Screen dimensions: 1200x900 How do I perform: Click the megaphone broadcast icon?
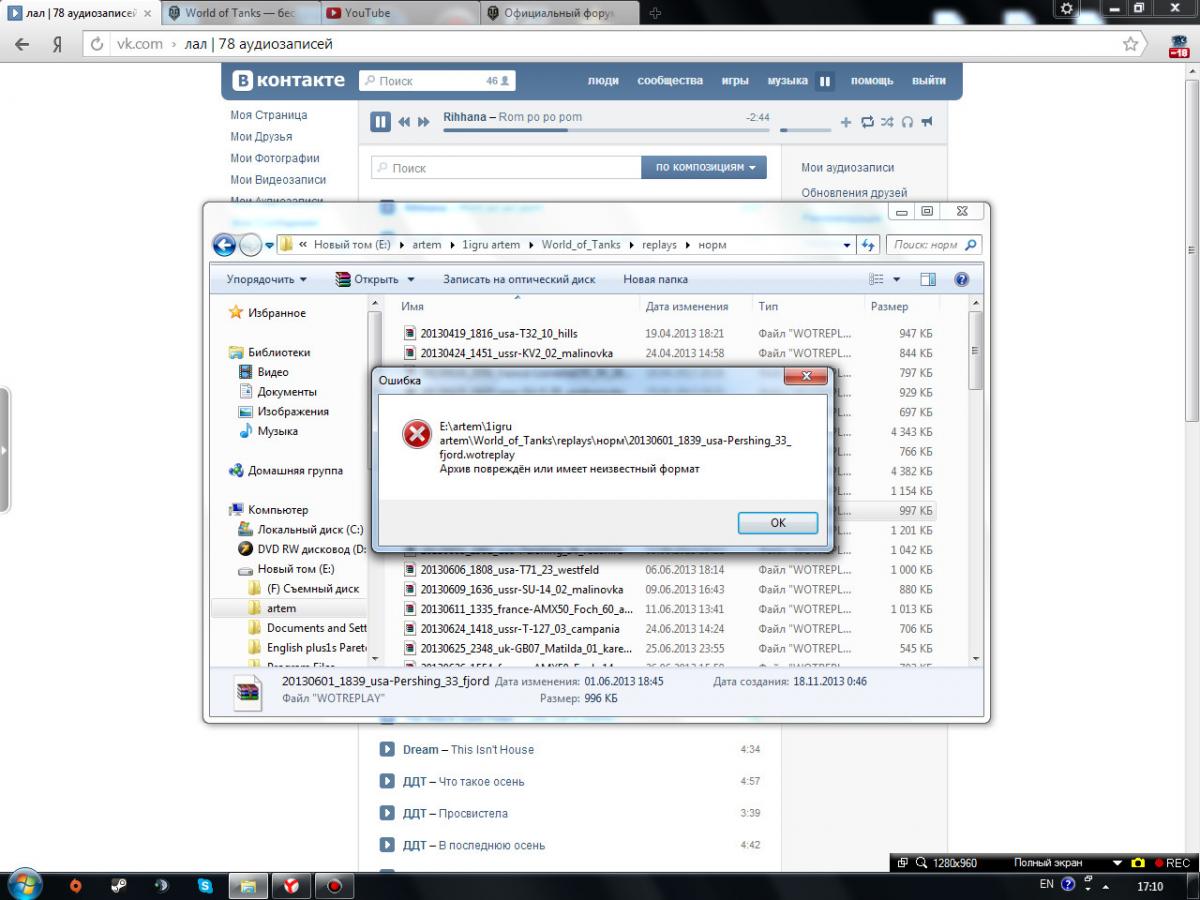[927, 122]
